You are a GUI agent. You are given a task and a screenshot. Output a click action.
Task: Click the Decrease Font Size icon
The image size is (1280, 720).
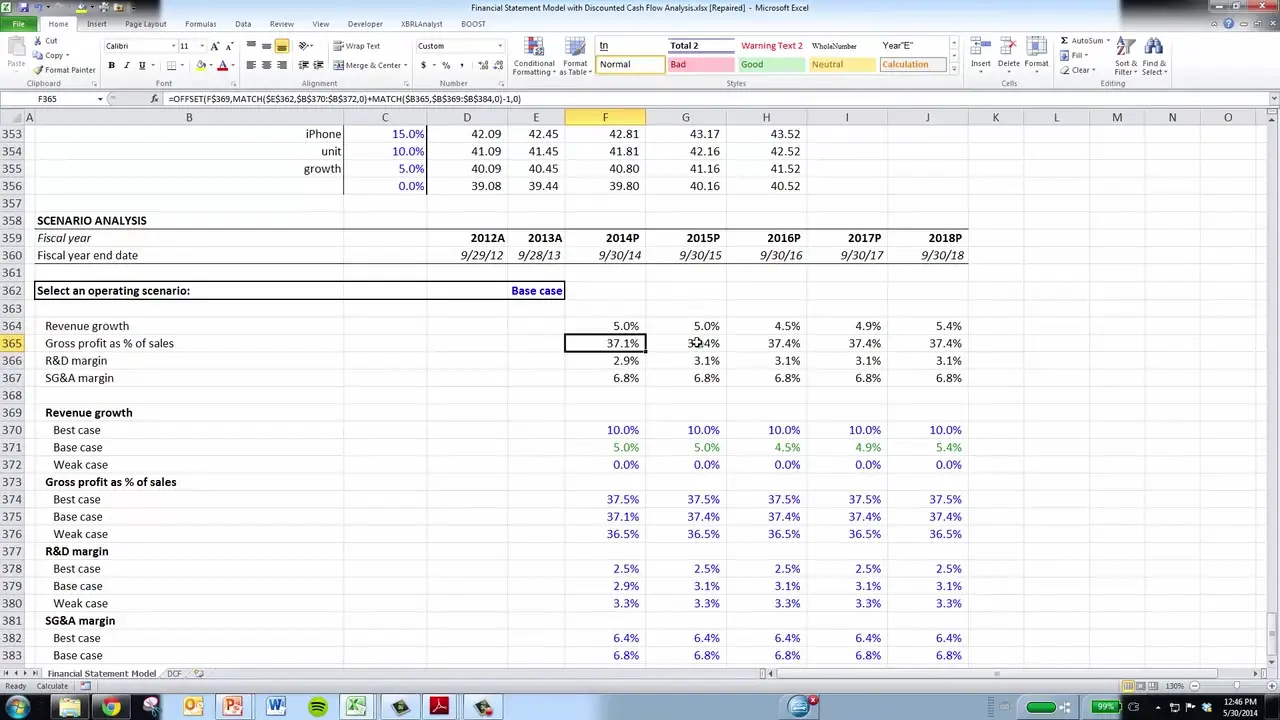(x=229, y=46)
